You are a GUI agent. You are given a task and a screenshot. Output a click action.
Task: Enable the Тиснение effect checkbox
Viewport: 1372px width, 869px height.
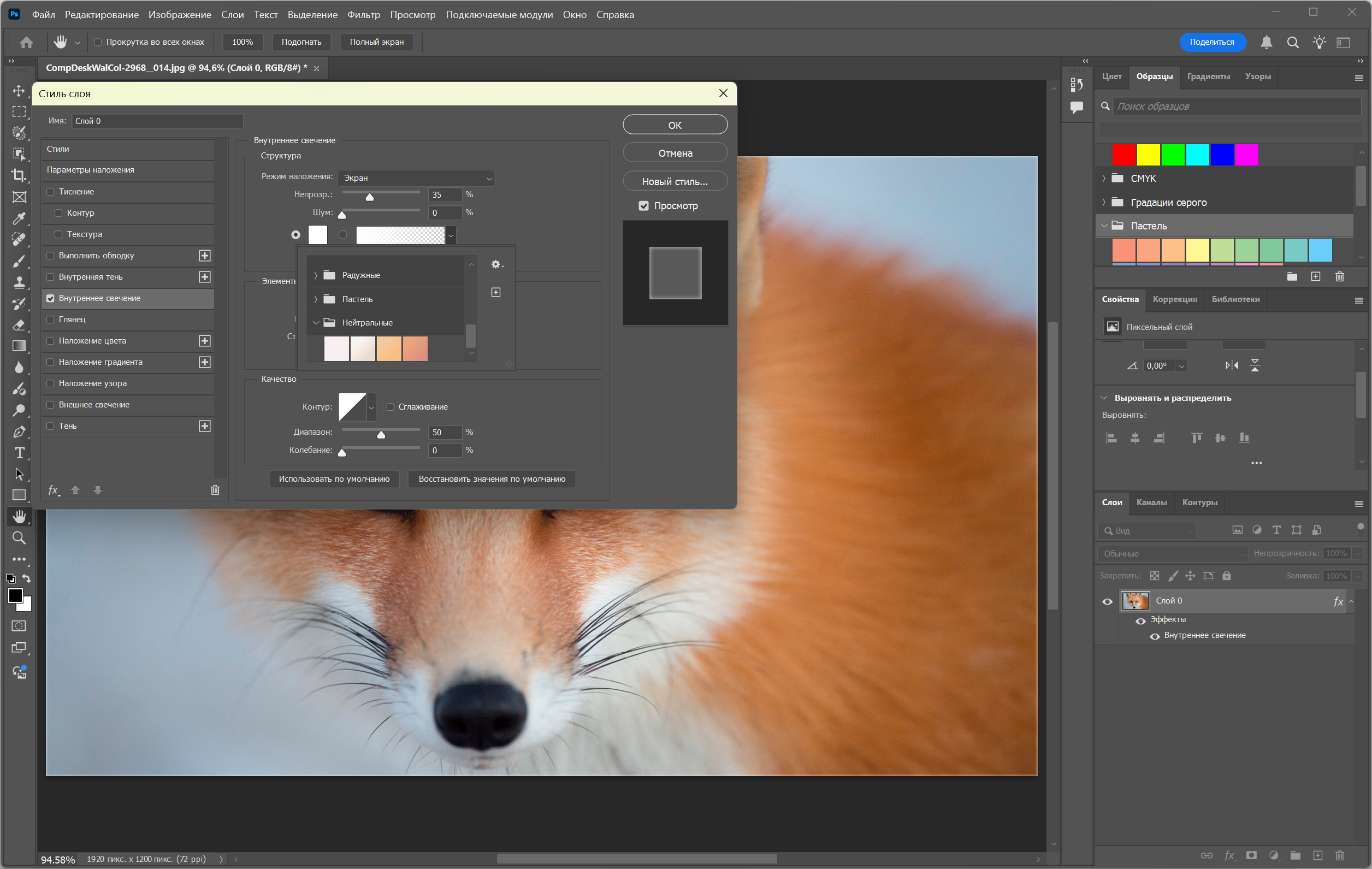pyautogui.click(x=51, y=192)
